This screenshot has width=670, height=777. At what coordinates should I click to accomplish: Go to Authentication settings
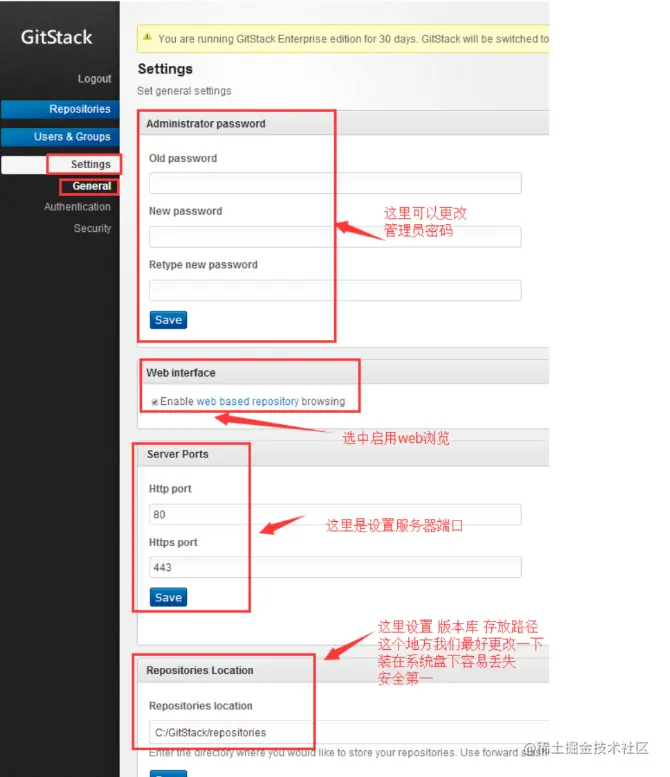pyautogui.click(x=77, y=207)
